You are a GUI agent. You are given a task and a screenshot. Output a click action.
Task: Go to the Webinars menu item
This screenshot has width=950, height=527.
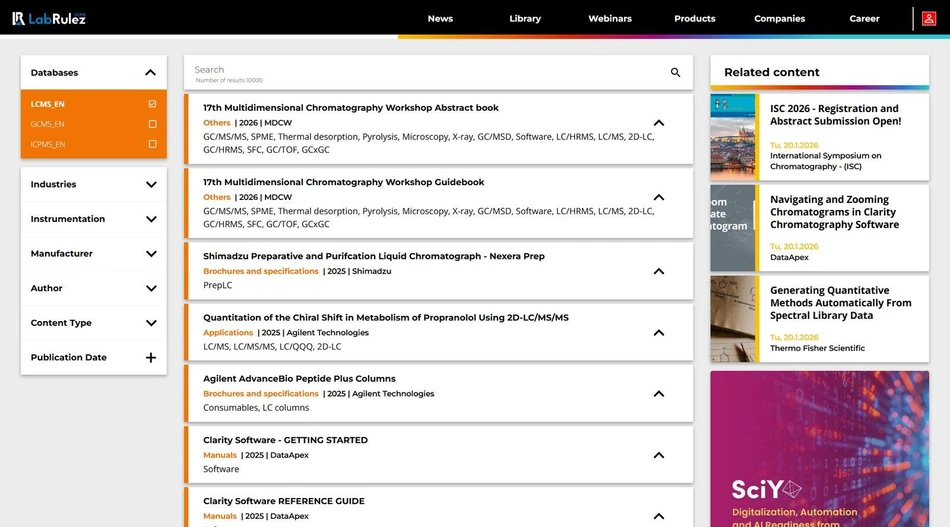610,18
